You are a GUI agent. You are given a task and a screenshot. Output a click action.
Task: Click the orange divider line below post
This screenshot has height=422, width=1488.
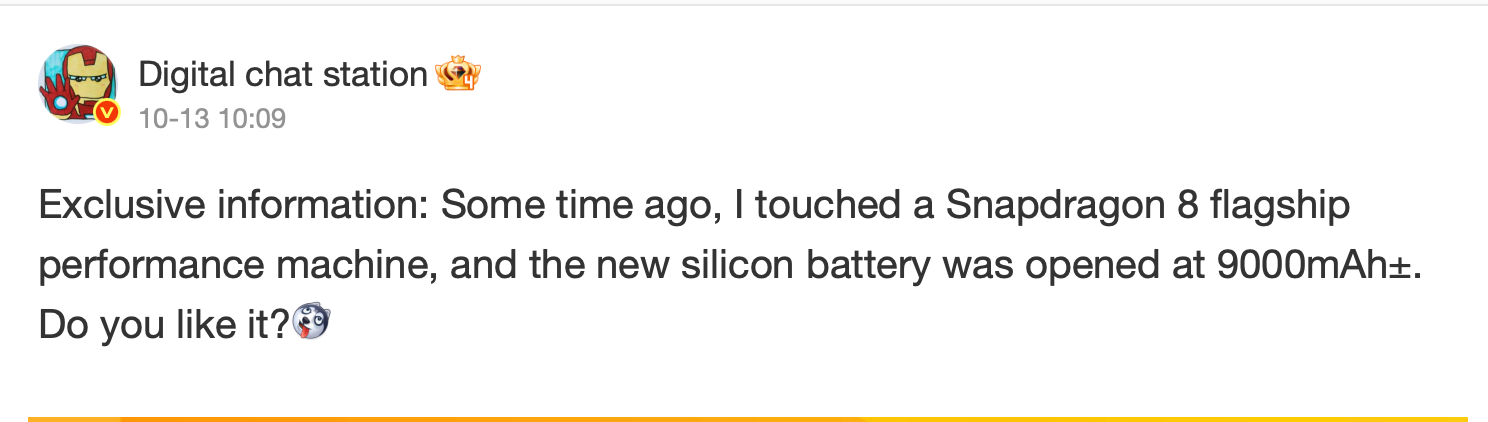[x=746, y=418]
